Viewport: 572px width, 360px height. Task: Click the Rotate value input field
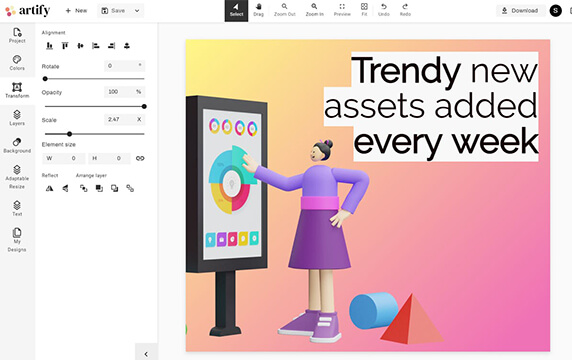[124, 66]
